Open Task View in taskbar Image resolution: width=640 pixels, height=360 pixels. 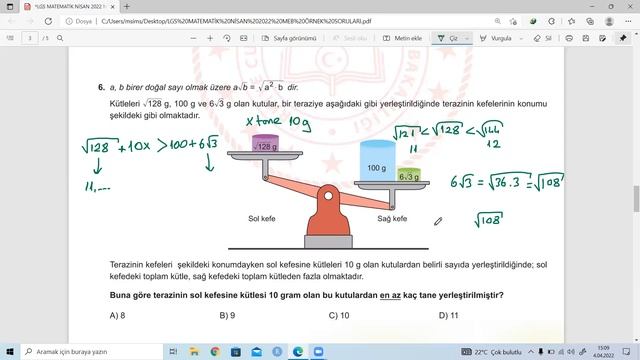coord(173,351)
